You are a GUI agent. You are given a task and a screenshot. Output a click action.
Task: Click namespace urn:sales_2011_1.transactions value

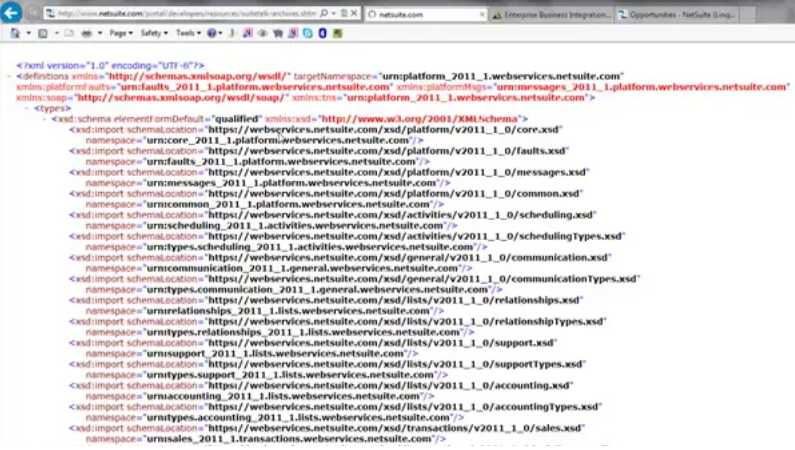click(x=288, y=439)
